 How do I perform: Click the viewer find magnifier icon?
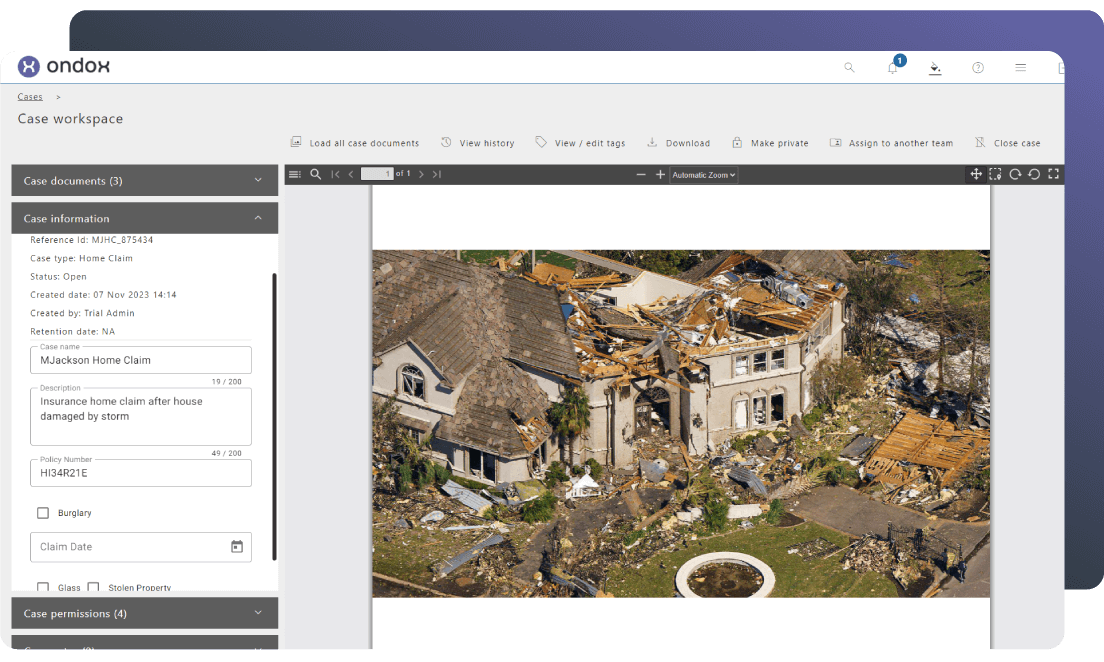tap(315, 174)
